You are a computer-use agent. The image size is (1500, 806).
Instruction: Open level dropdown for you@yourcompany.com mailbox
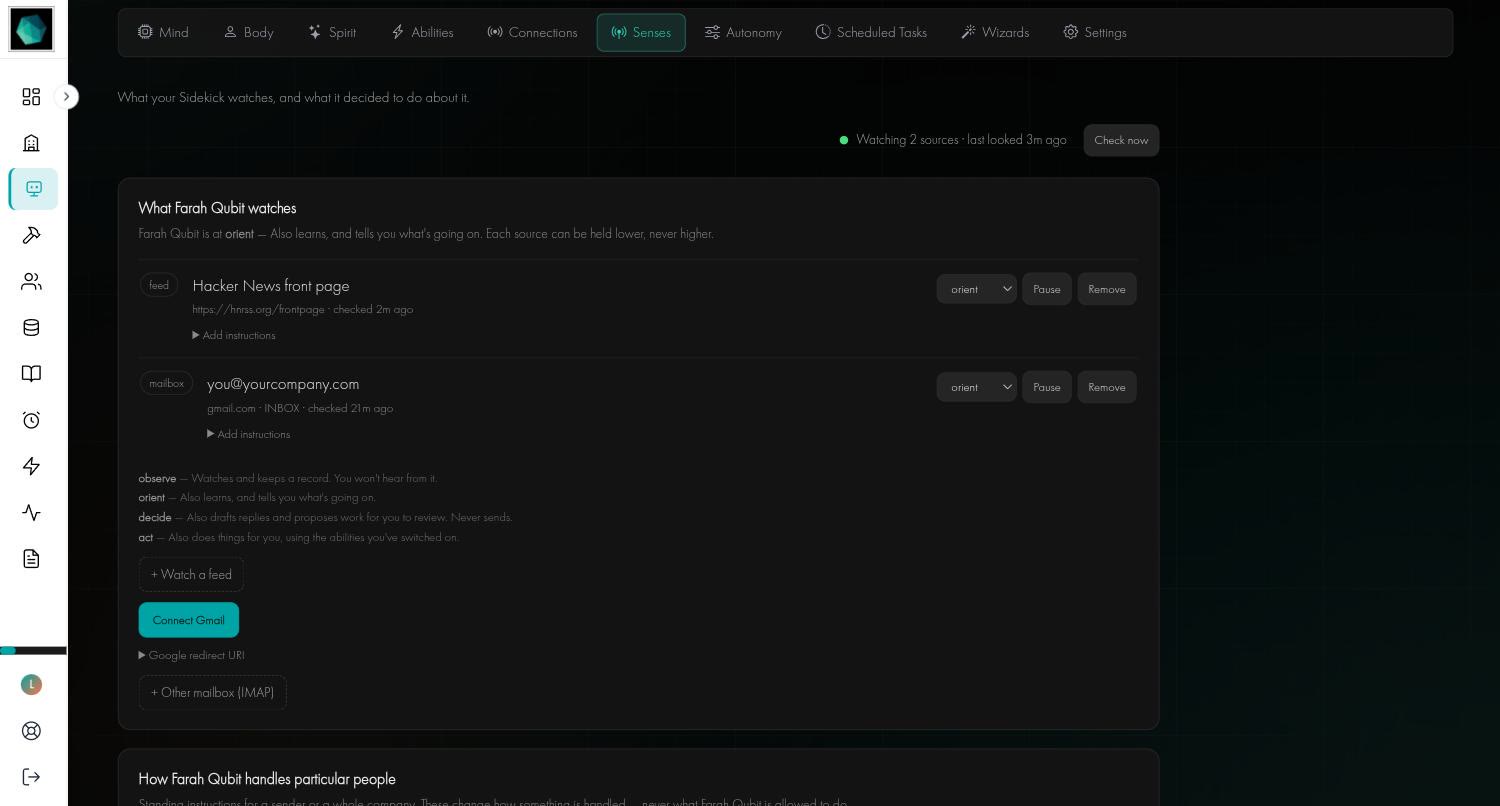tap(976, 387)
